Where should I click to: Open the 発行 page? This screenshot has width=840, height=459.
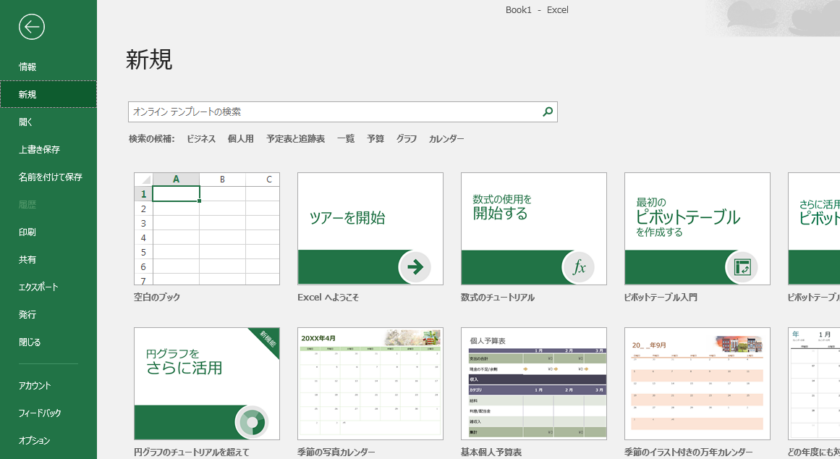coord(27,314)
